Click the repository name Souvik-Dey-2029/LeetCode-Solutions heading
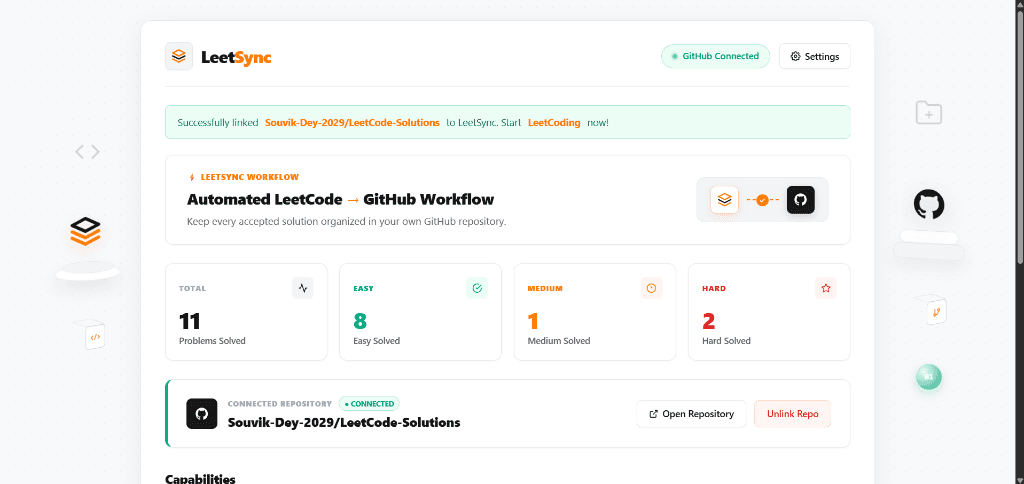The image size is (1024, 484). coord(344,423)
